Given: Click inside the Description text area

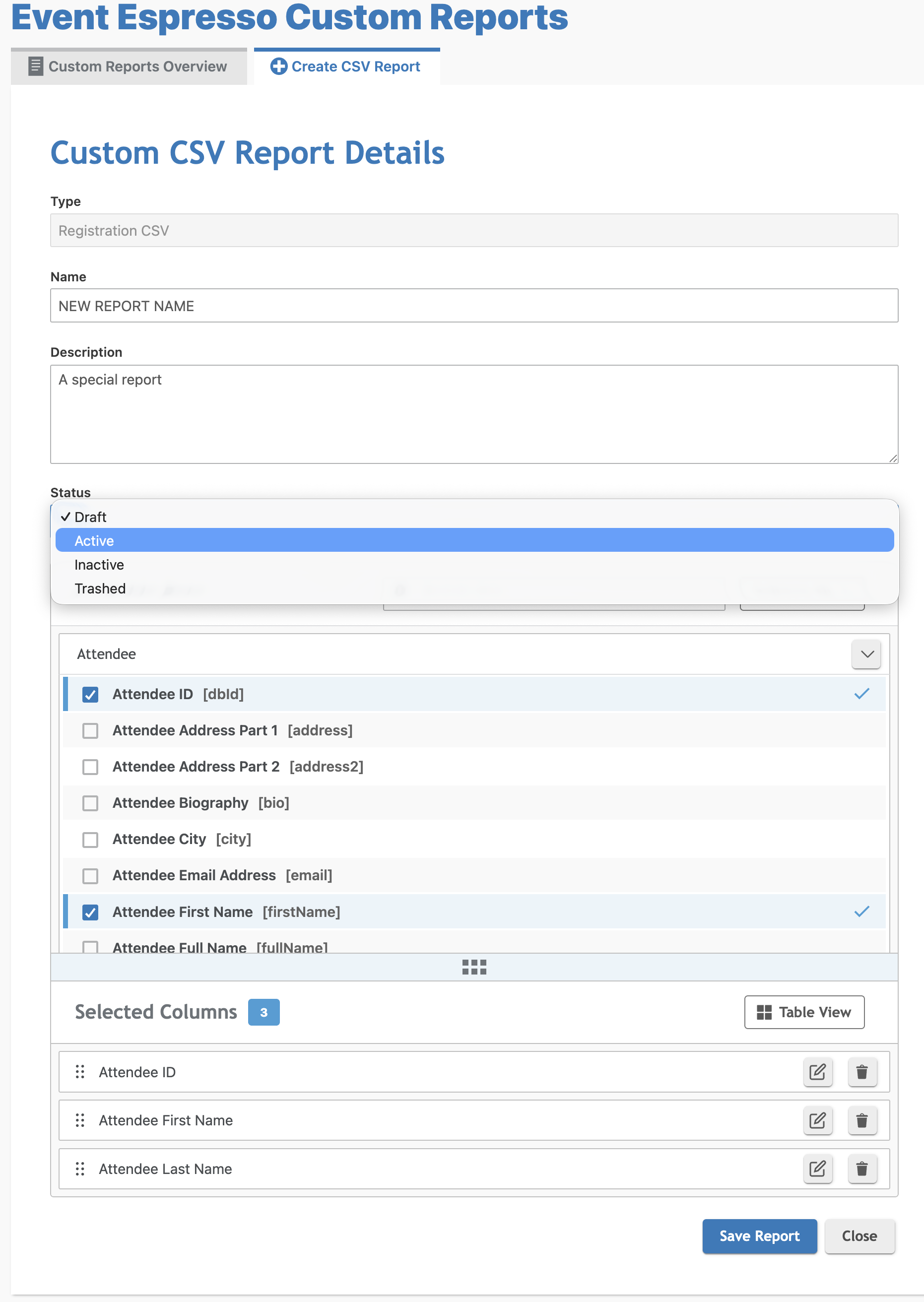Looking at the screenshot, I should click(474, 414).
